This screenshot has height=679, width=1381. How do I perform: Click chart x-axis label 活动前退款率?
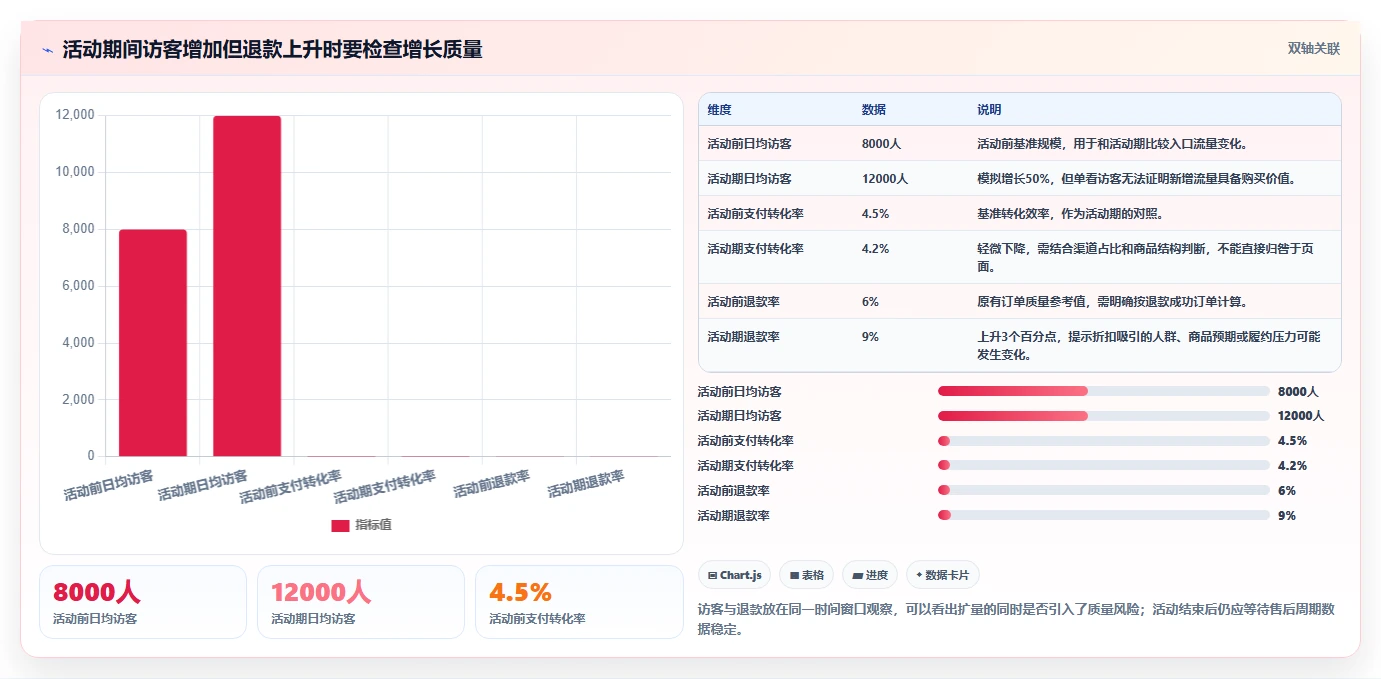491,484
